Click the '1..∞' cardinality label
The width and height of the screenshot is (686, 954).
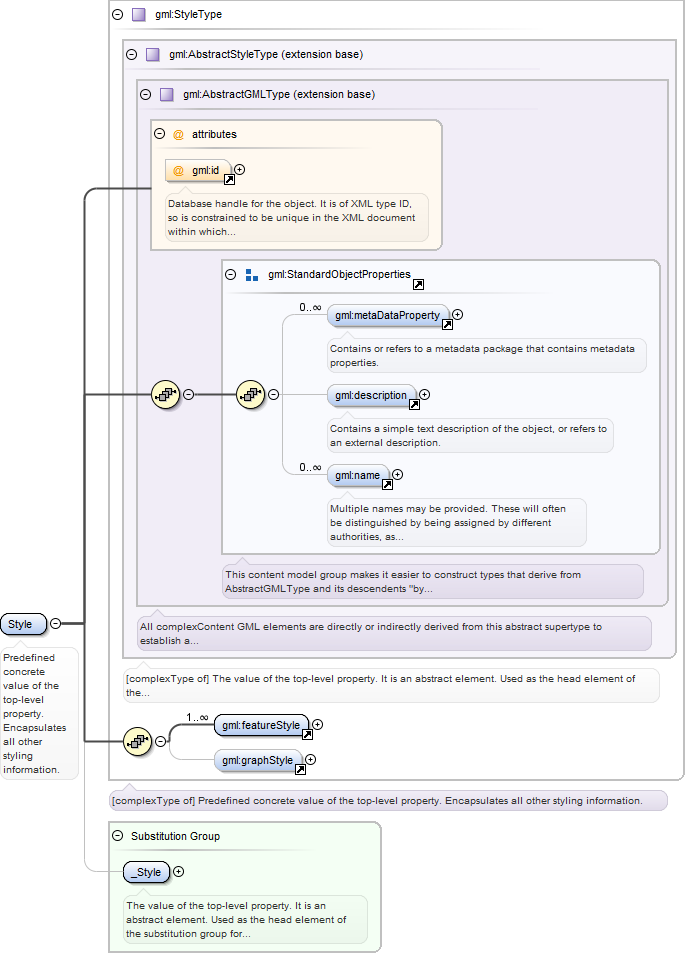point(197,718)
